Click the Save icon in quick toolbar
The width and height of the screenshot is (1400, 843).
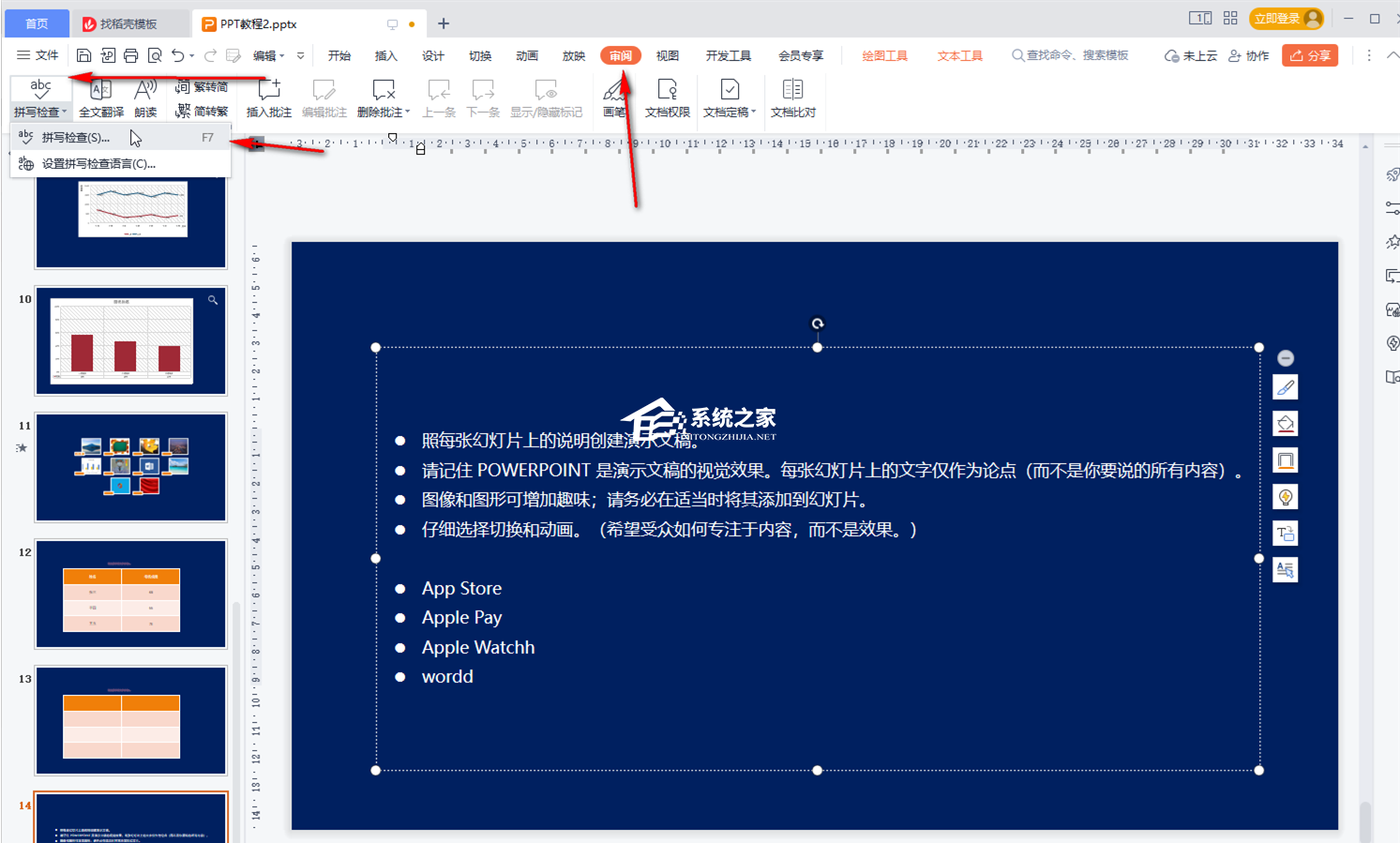click(x=83, y=56)
